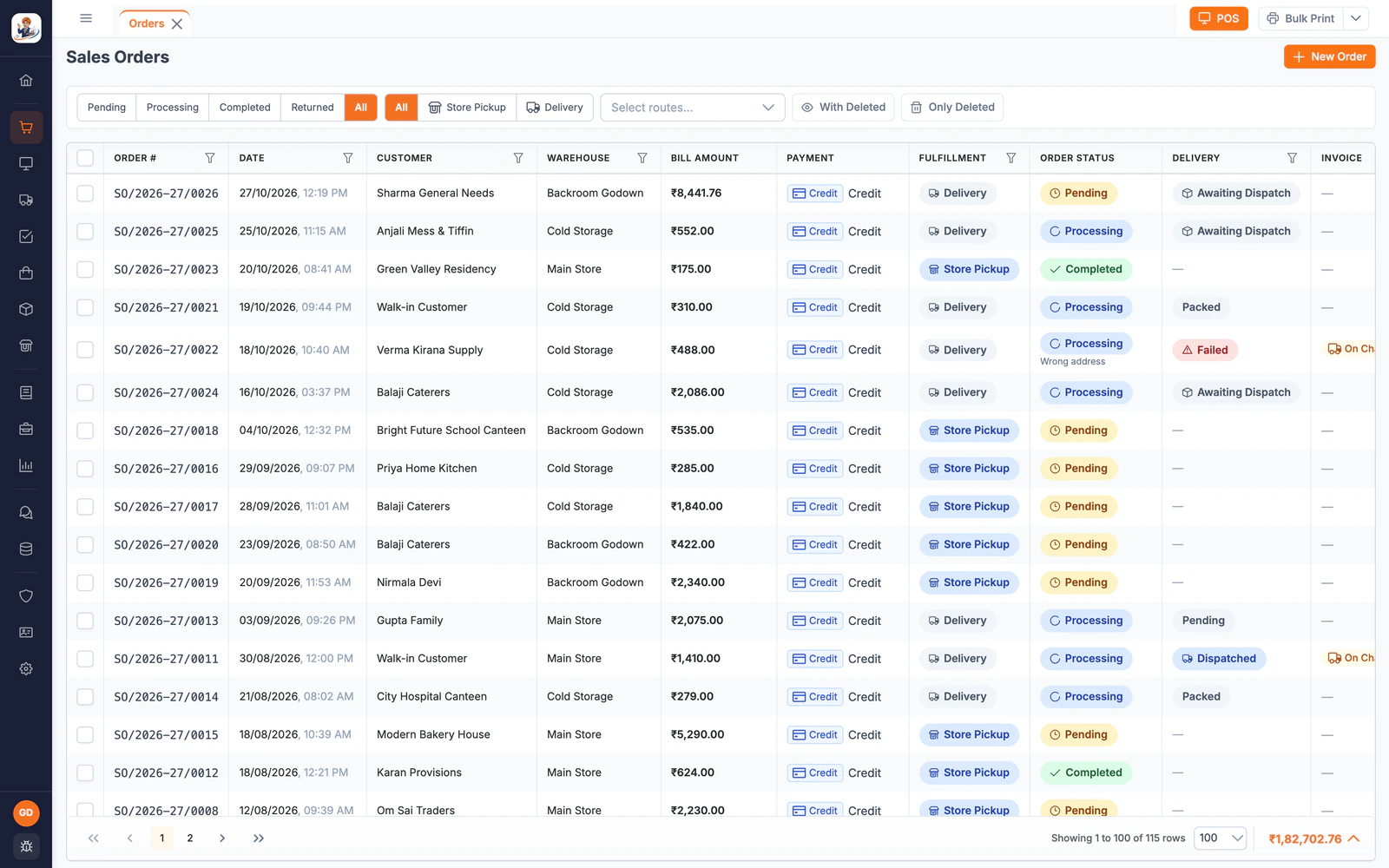Open the POS button
1389x868 pixels.
(x=1219, y=18)
